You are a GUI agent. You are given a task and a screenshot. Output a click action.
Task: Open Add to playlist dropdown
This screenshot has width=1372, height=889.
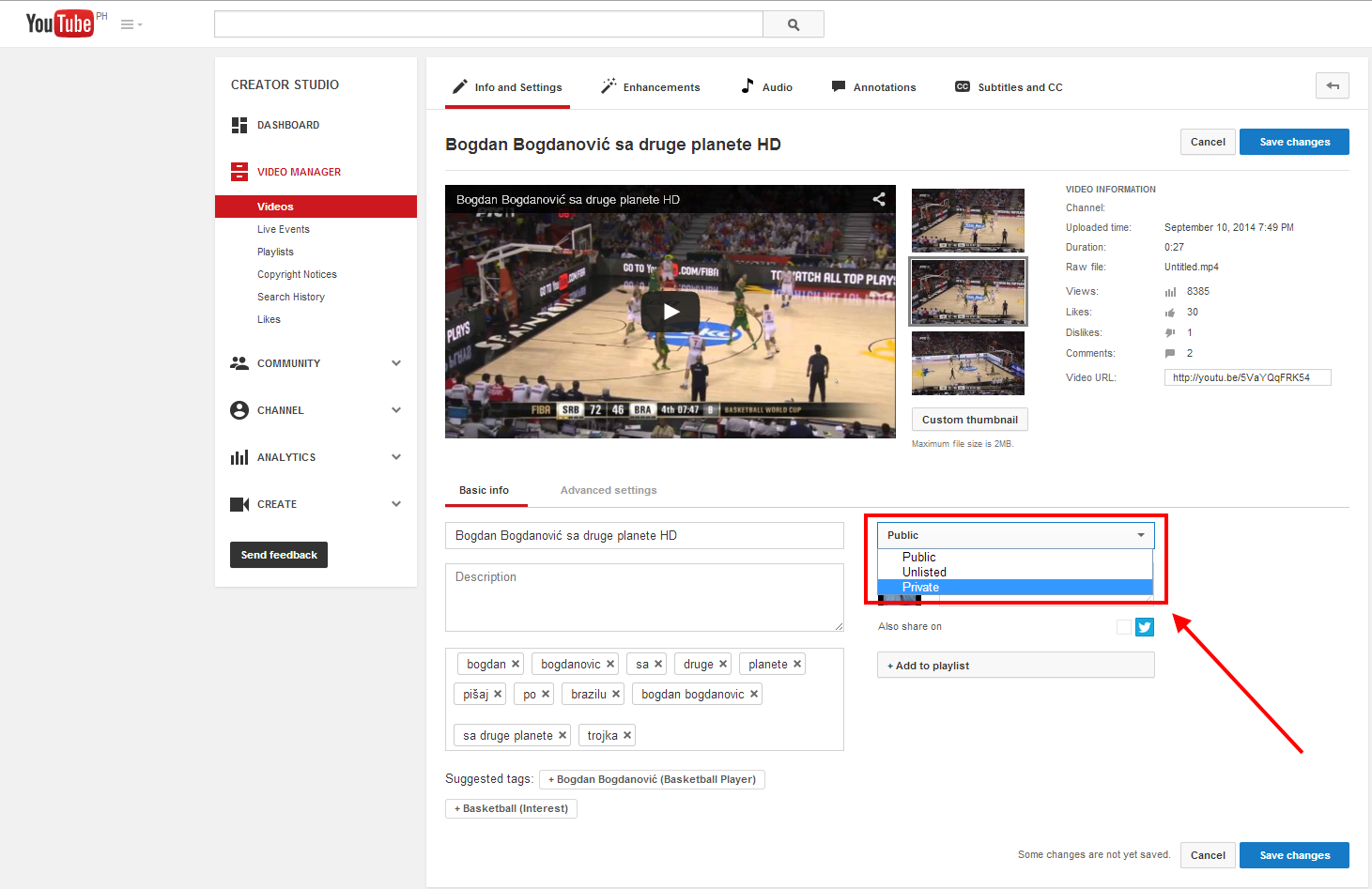point(1015,665)
